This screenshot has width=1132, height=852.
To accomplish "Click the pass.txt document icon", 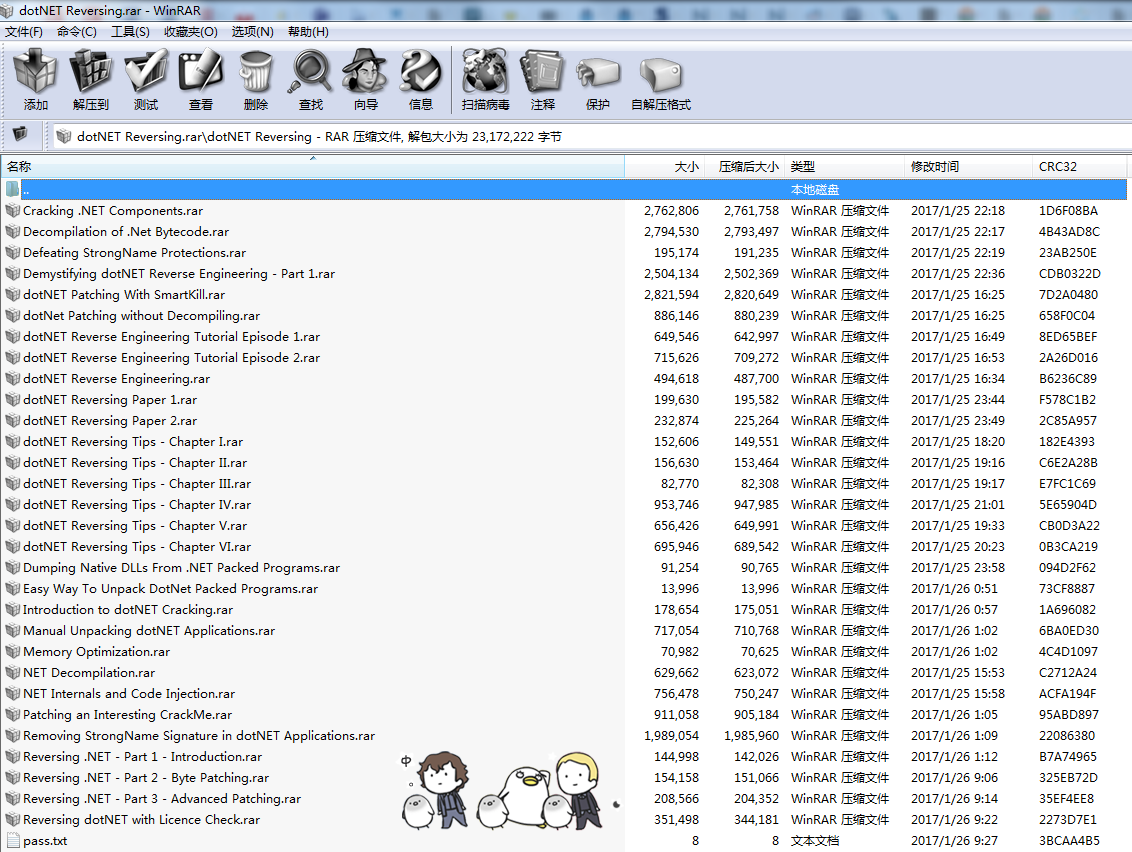I will coord(13,840).
